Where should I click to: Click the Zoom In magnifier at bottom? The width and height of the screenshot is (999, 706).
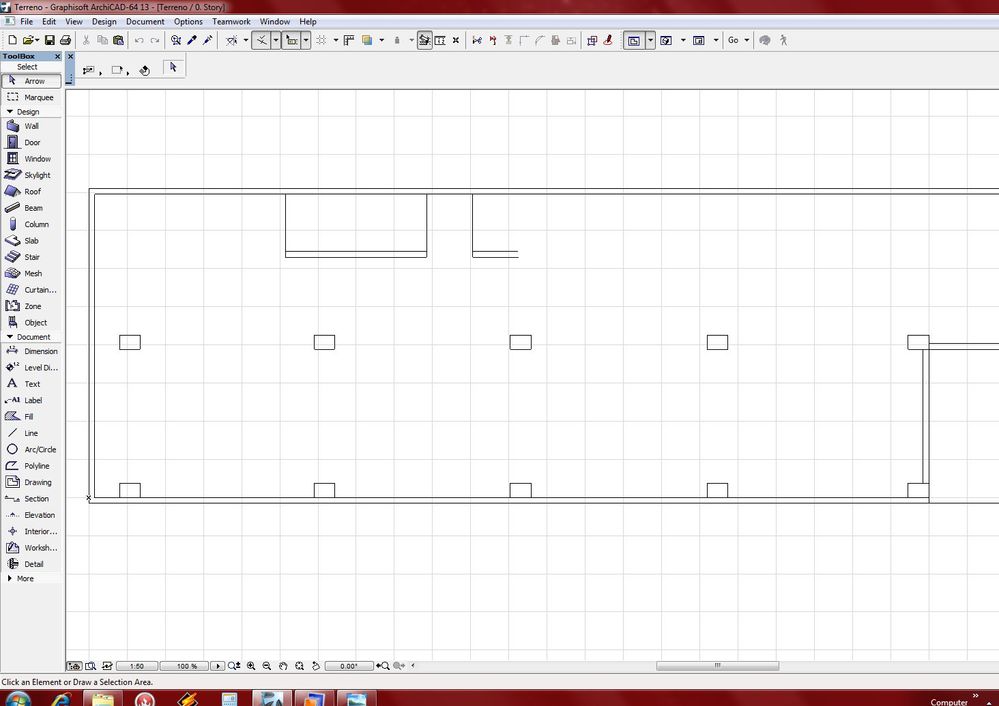251,666
